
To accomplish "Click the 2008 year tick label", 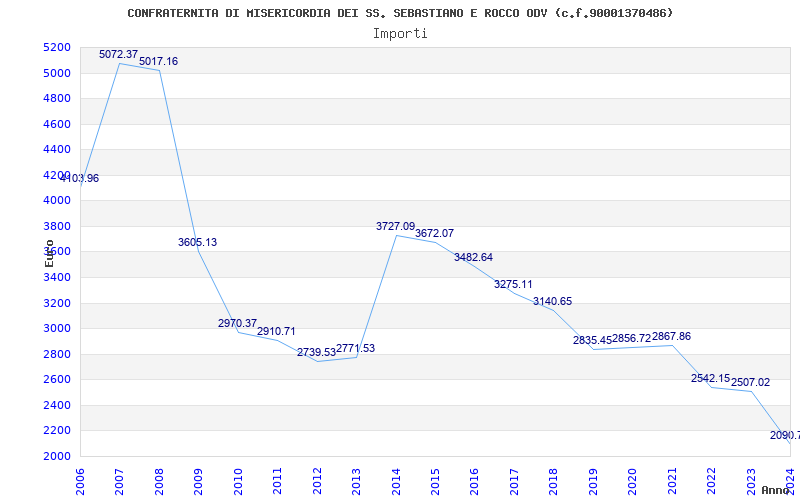I will coord(159,482).
